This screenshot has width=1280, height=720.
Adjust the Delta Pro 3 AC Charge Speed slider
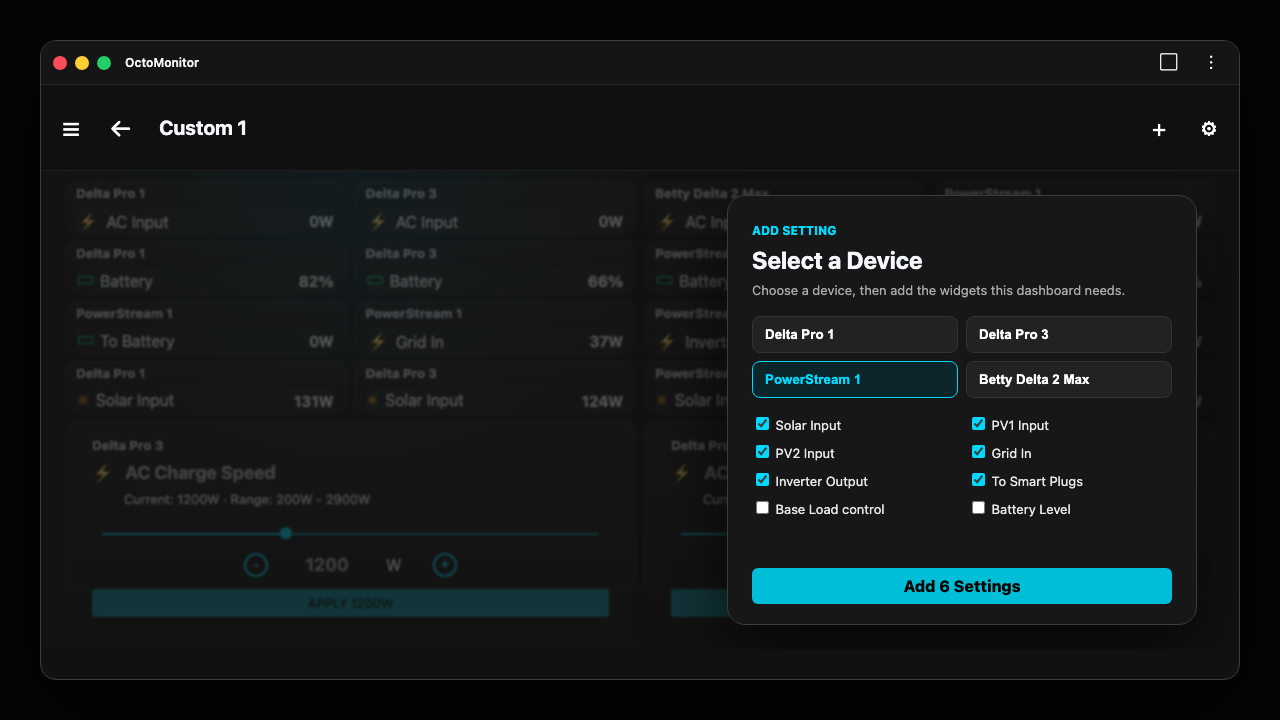(x=350, y=533)
